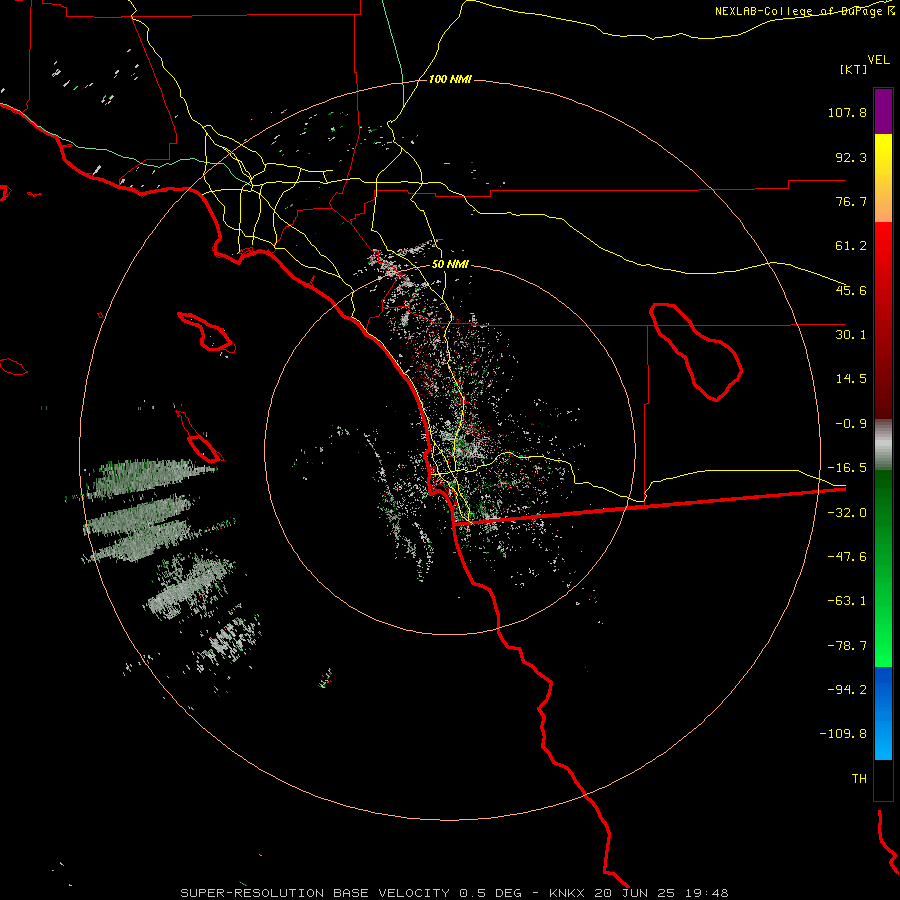Pick the black TH segment of the color bar
Image resolution: width=900 pixels, height=900 pixels.
pyautogui.click(x=883, y=779)
